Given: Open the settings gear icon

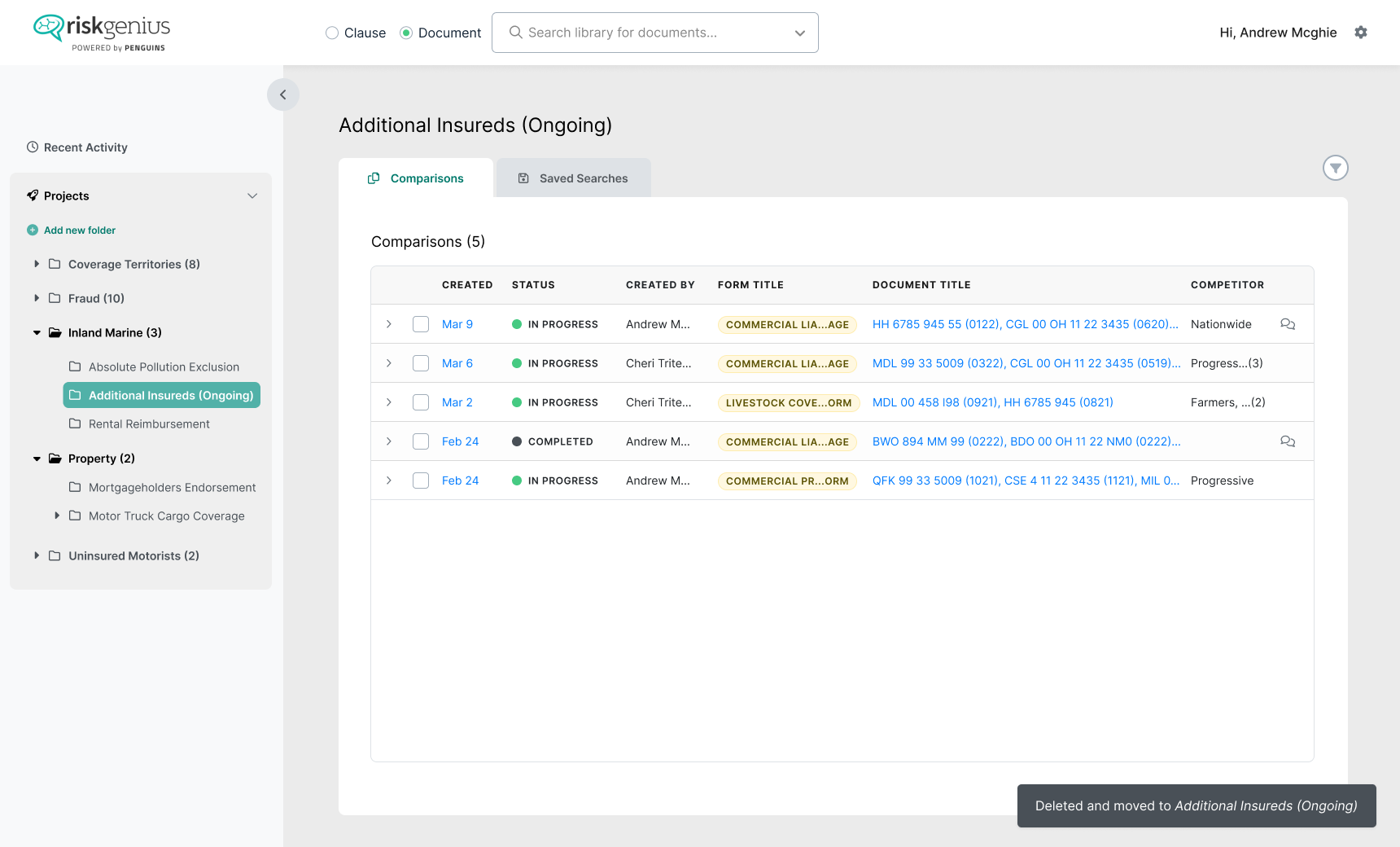Looking at the screenshot, I should [1361, 33].
